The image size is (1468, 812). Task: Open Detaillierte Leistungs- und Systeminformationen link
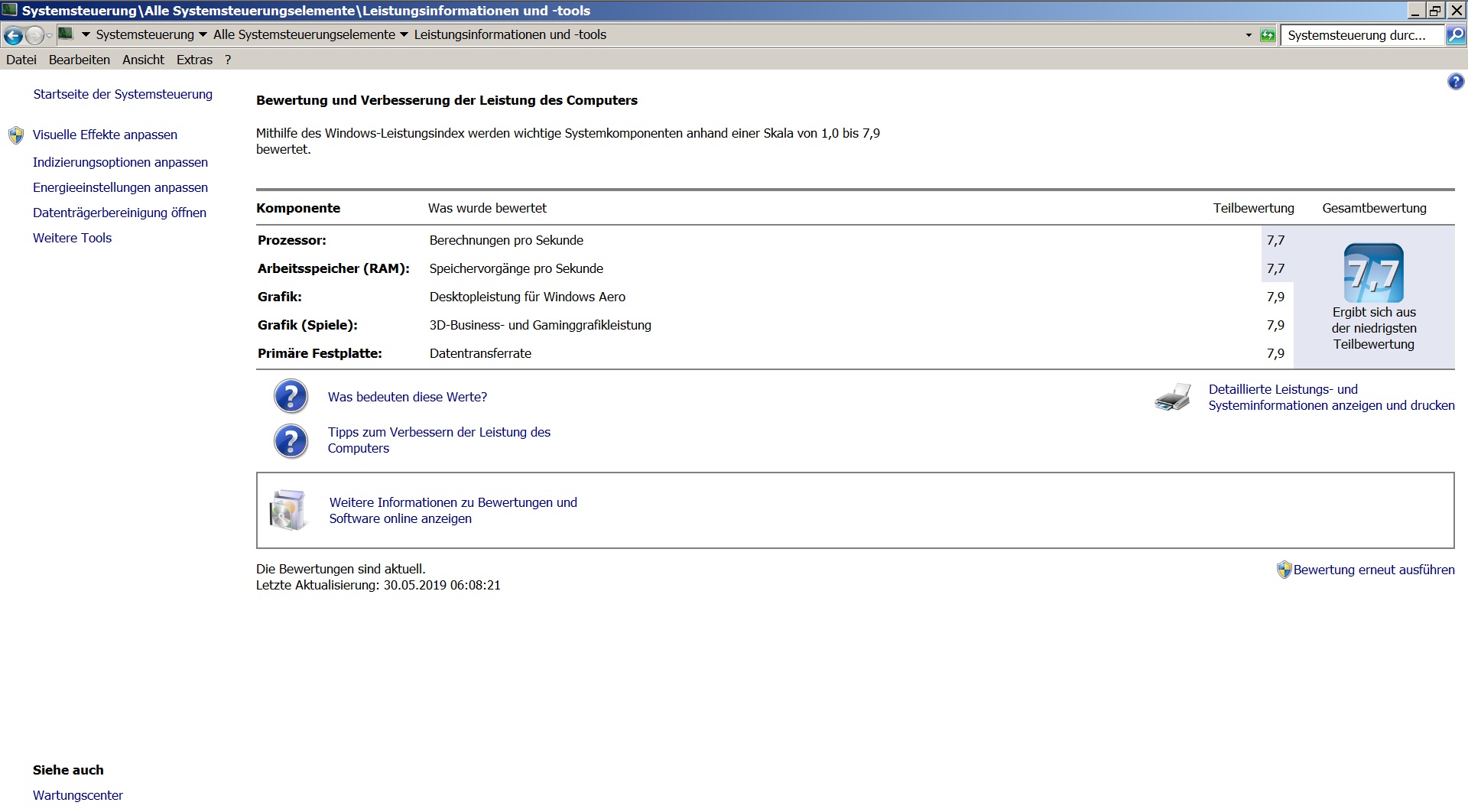coord(1331,398)
